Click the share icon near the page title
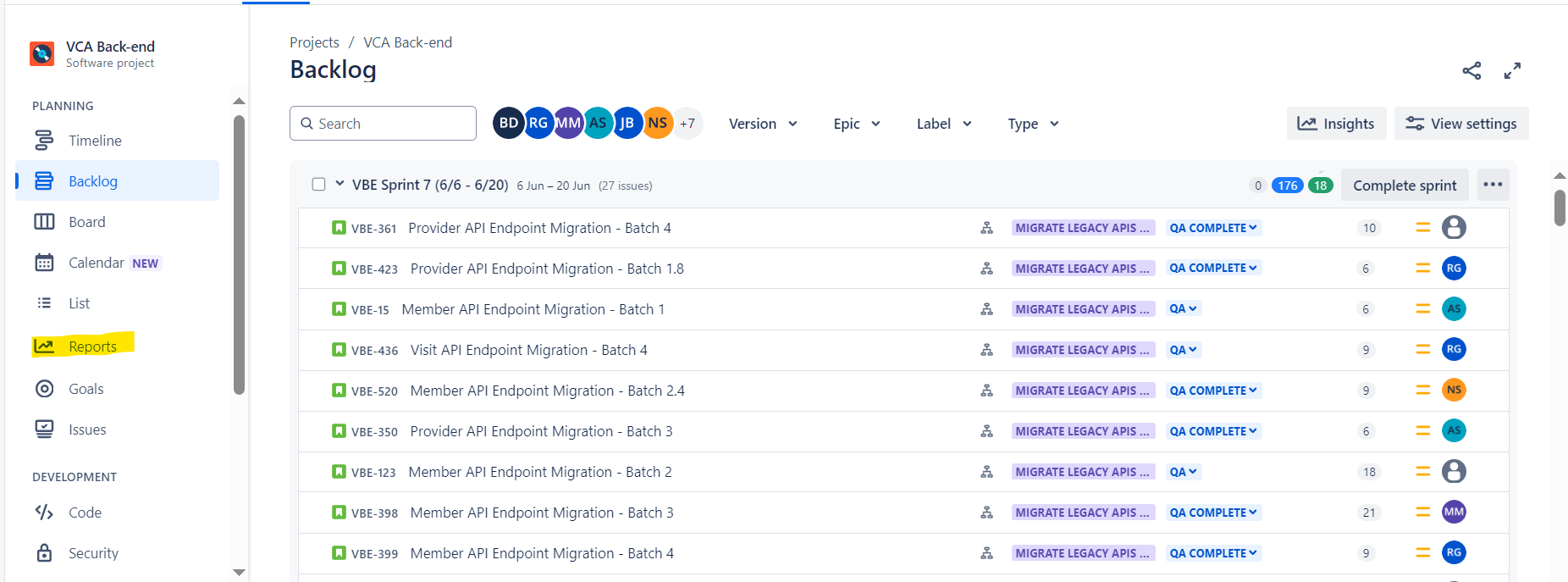1568x582 pixels. 1471,71
